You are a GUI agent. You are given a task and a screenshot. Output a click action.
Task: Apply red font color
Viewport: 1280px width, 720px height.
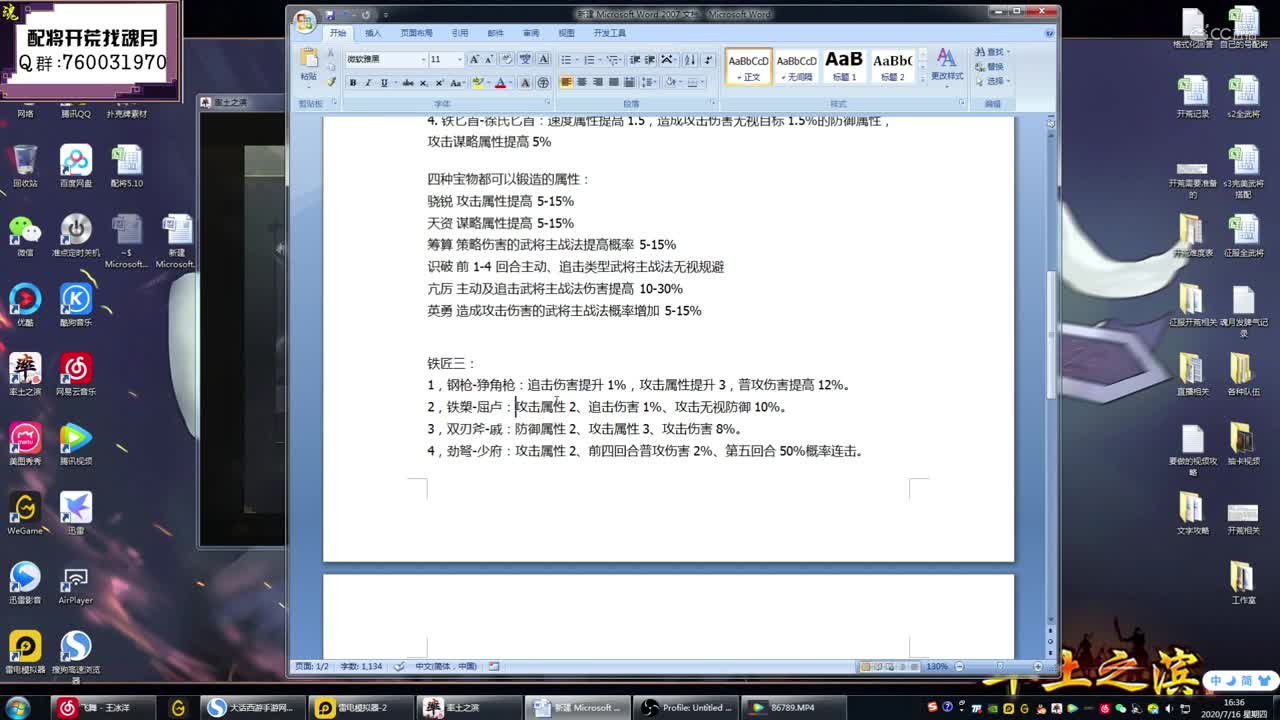(x=500, y=83)
